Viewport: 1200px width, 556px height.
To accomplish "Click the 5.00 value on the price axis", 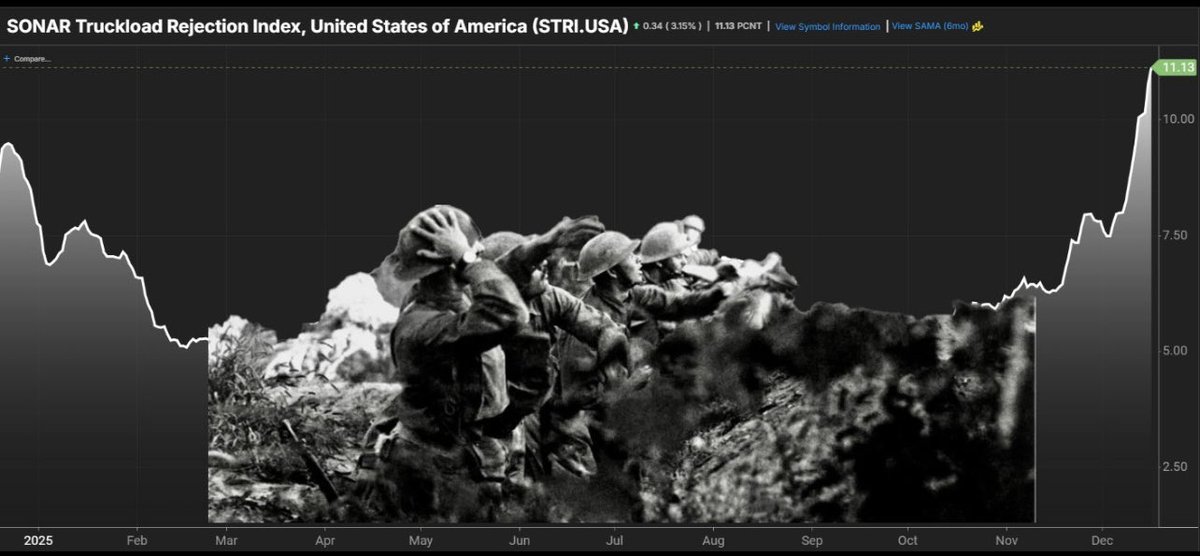I will tap(1177, 351).
